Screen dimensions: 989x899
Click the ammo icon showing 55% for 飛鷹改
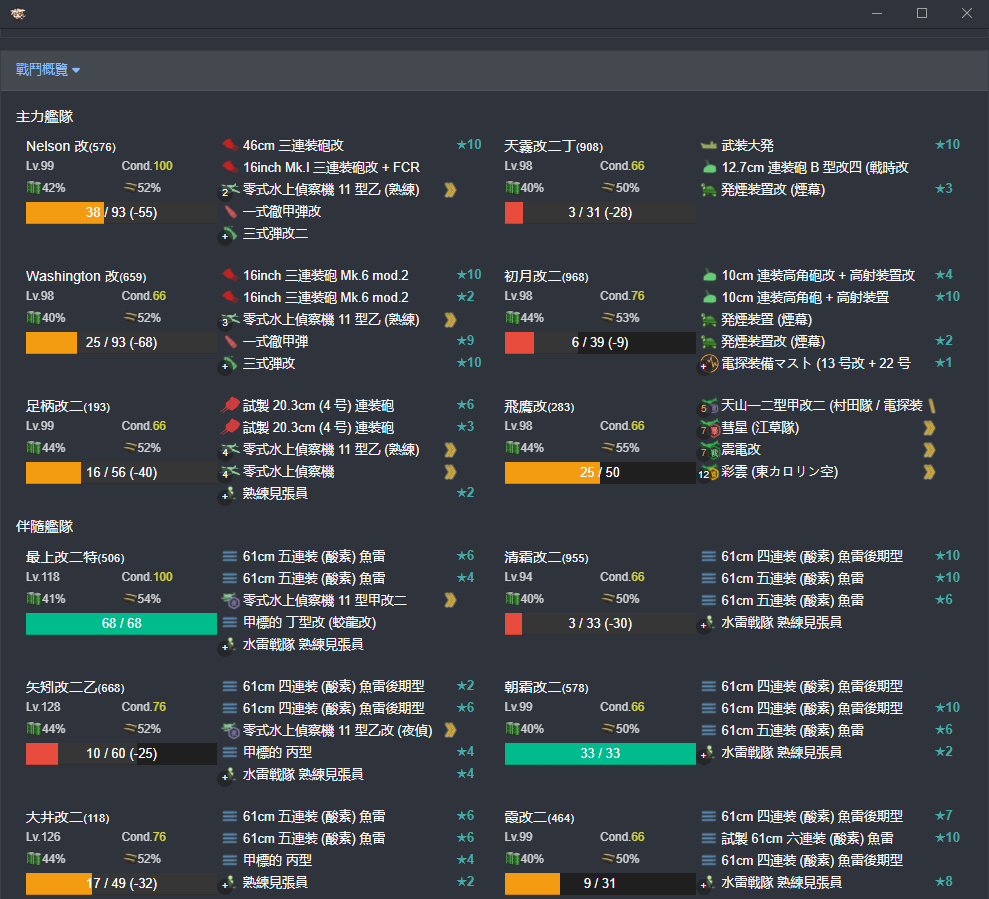pos(607,448)
